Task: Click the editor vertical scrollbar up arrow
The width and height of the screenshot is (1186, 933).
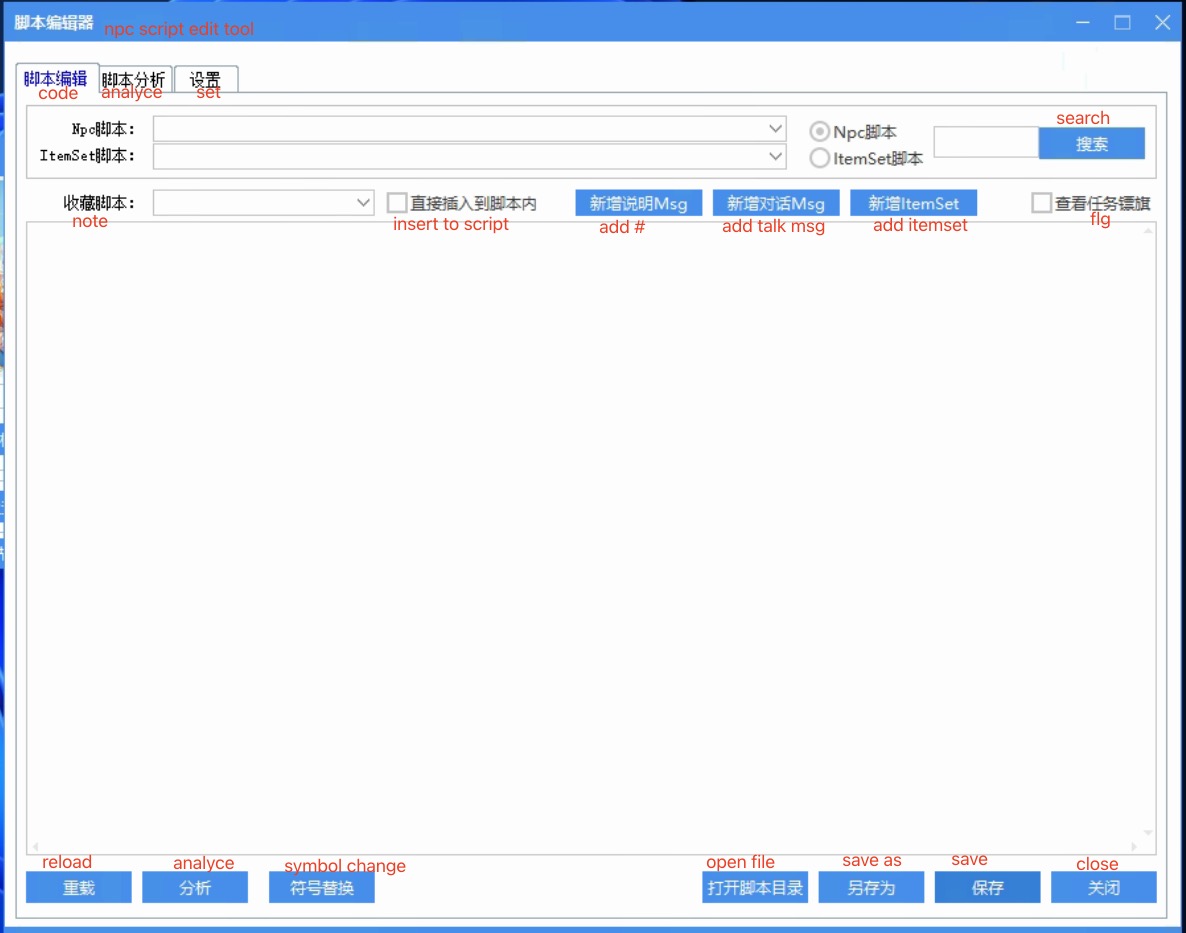Action: pyautogui.click(x=1148, y=231)
